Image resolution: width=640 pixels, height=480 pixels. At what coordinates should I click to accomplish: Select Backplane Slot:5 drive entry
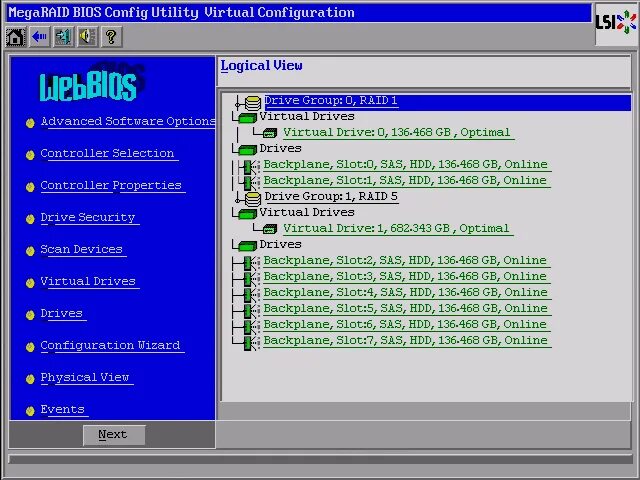pos(405,308)
